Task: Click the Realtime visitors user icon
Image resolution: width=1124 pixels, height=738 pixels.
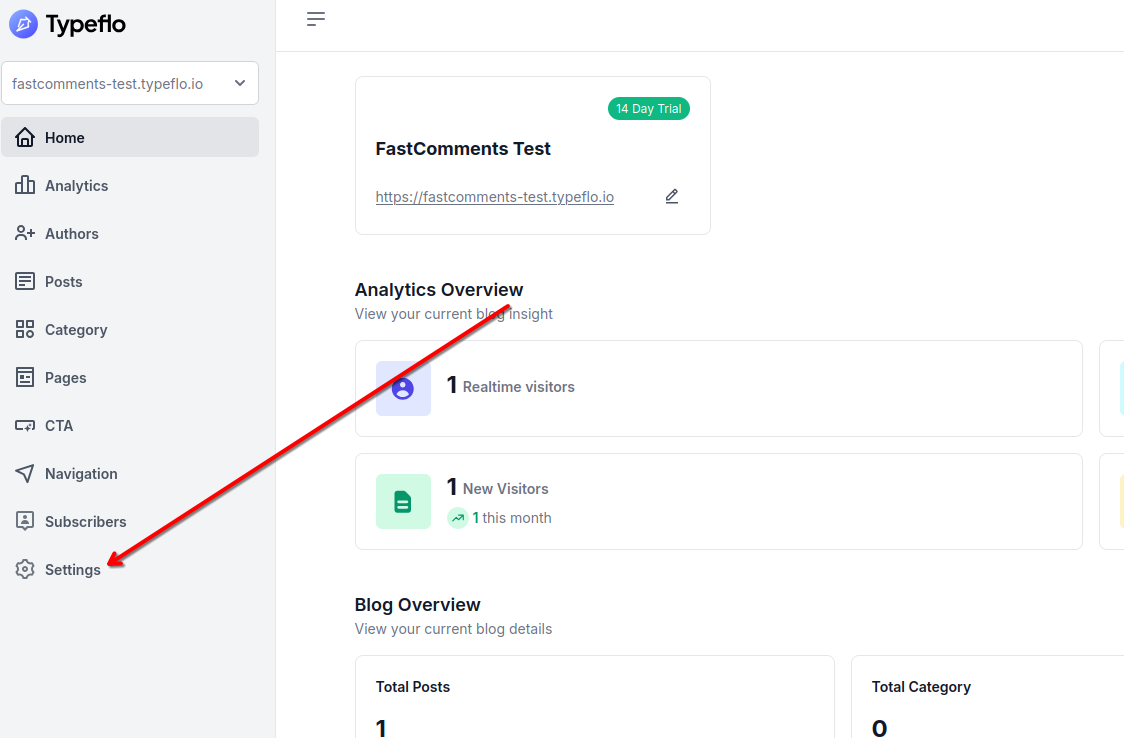Action: coord(403,388)
